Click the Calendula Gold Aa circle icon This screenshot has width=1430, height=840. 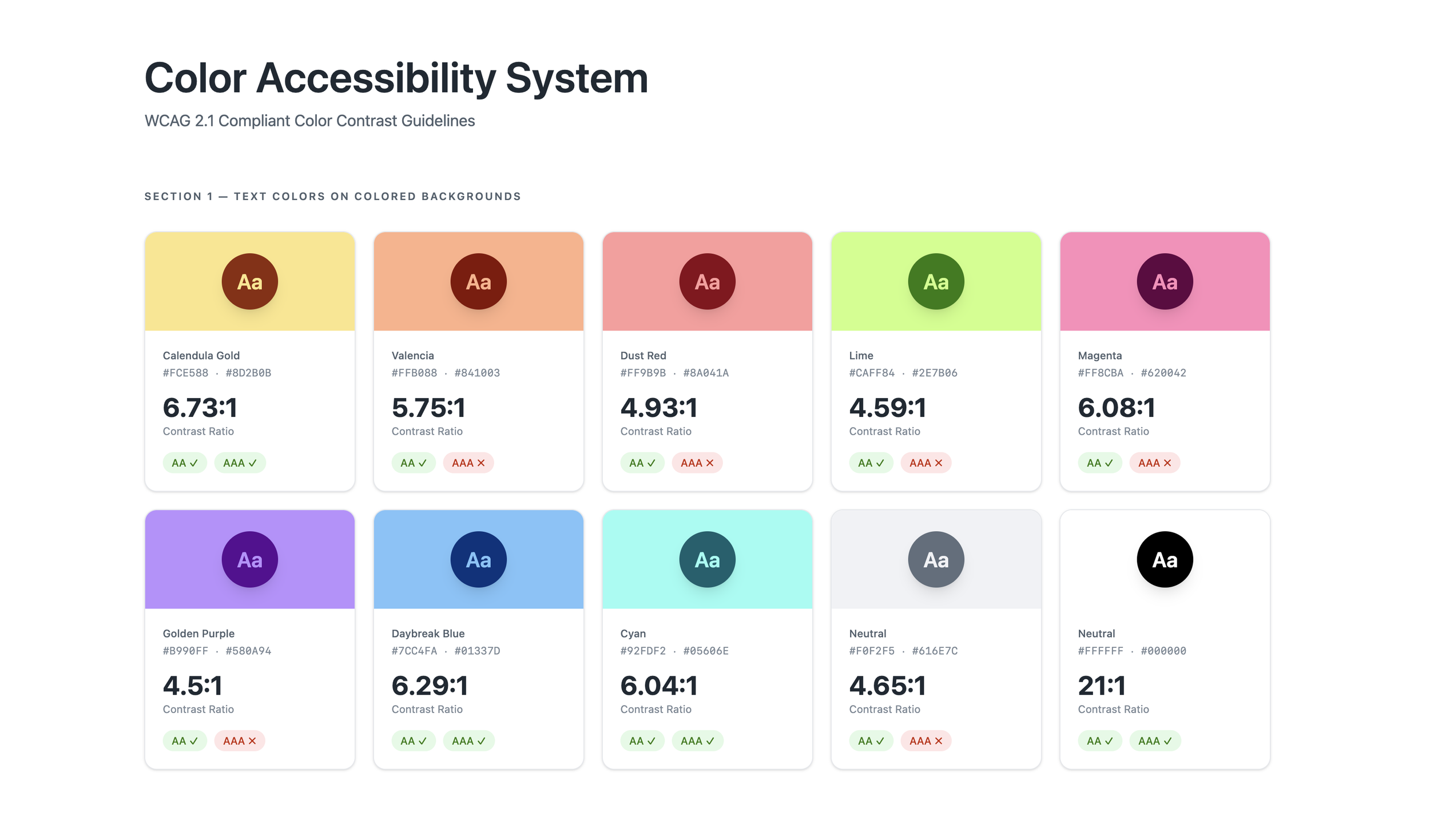pos(249,281)
